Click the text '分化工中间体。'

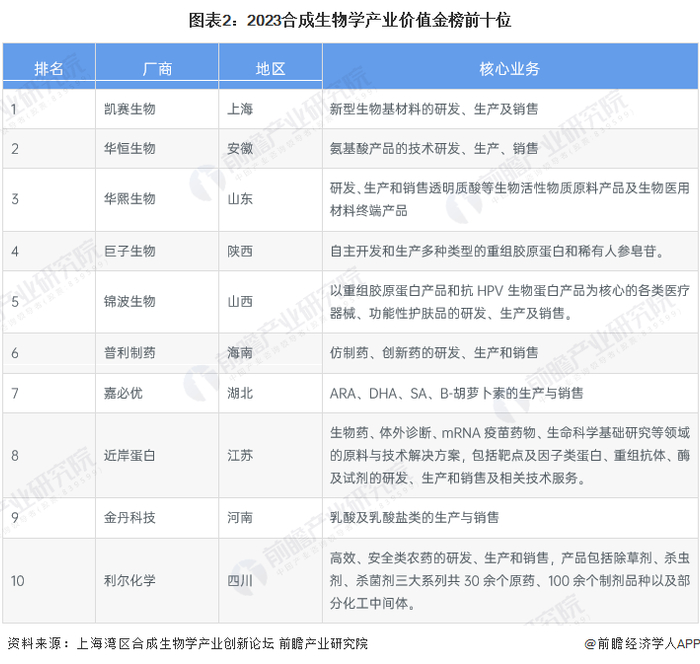[373, 603]
